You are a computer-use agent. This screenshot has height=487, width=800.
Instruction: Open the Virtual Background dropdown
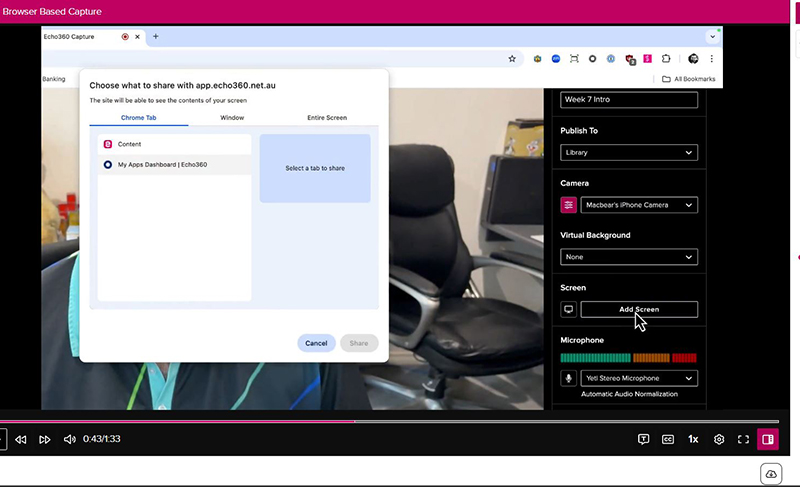[629, 257]
